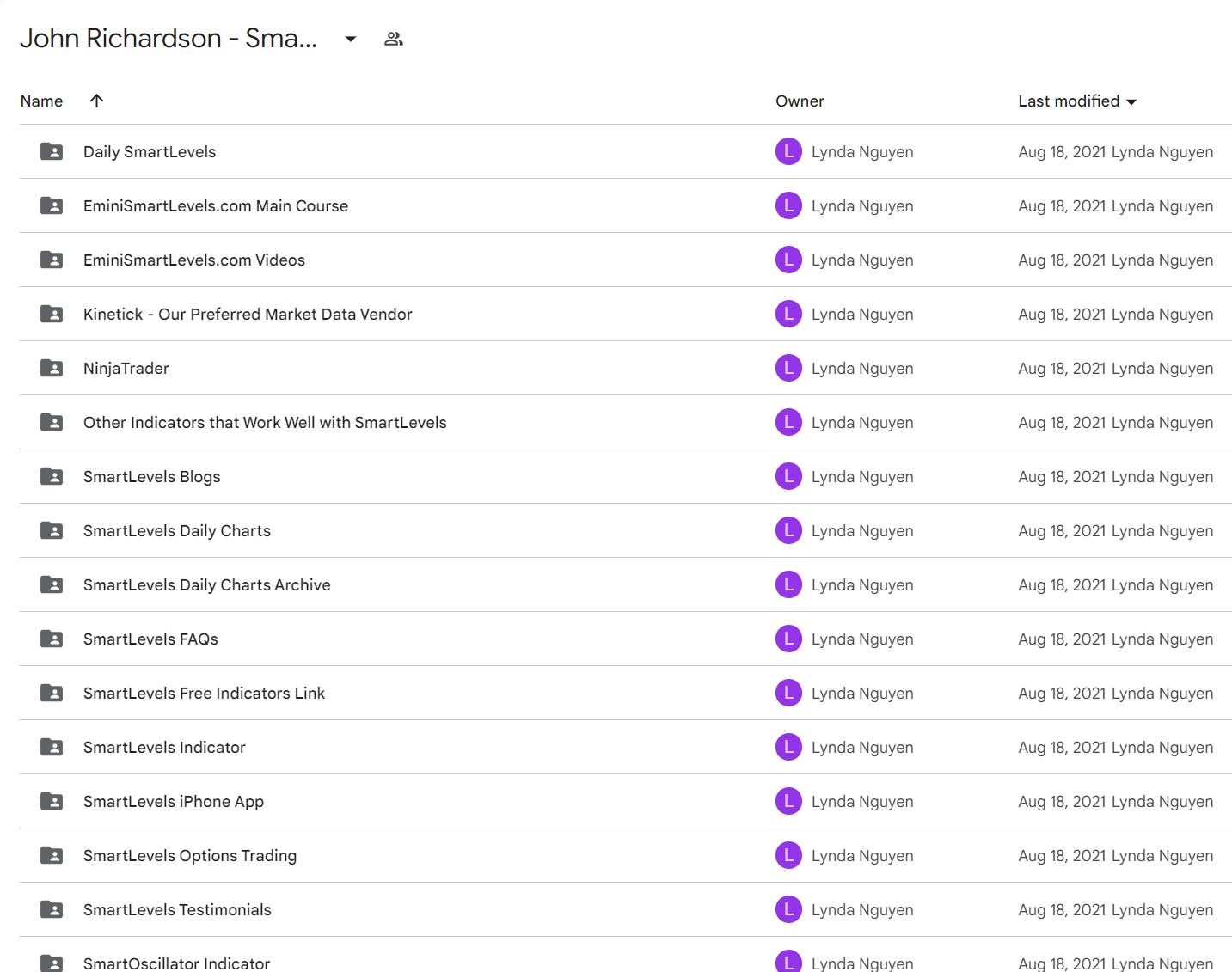The image size is (1232, 972).
Task: Click the EminiSmartLevels.com Main Course folder icon
Action: [x=52, y=205]
